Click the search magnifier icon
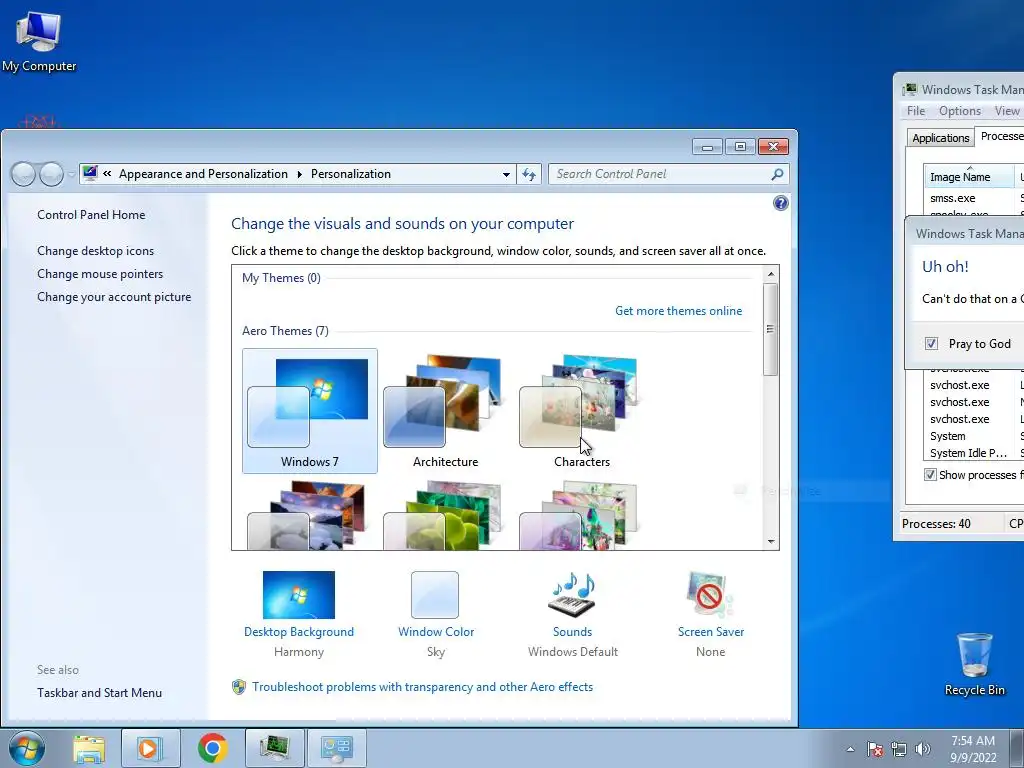Image resolution: width=1024 pixels, height=768 pixels. click(x=777, y=174)
